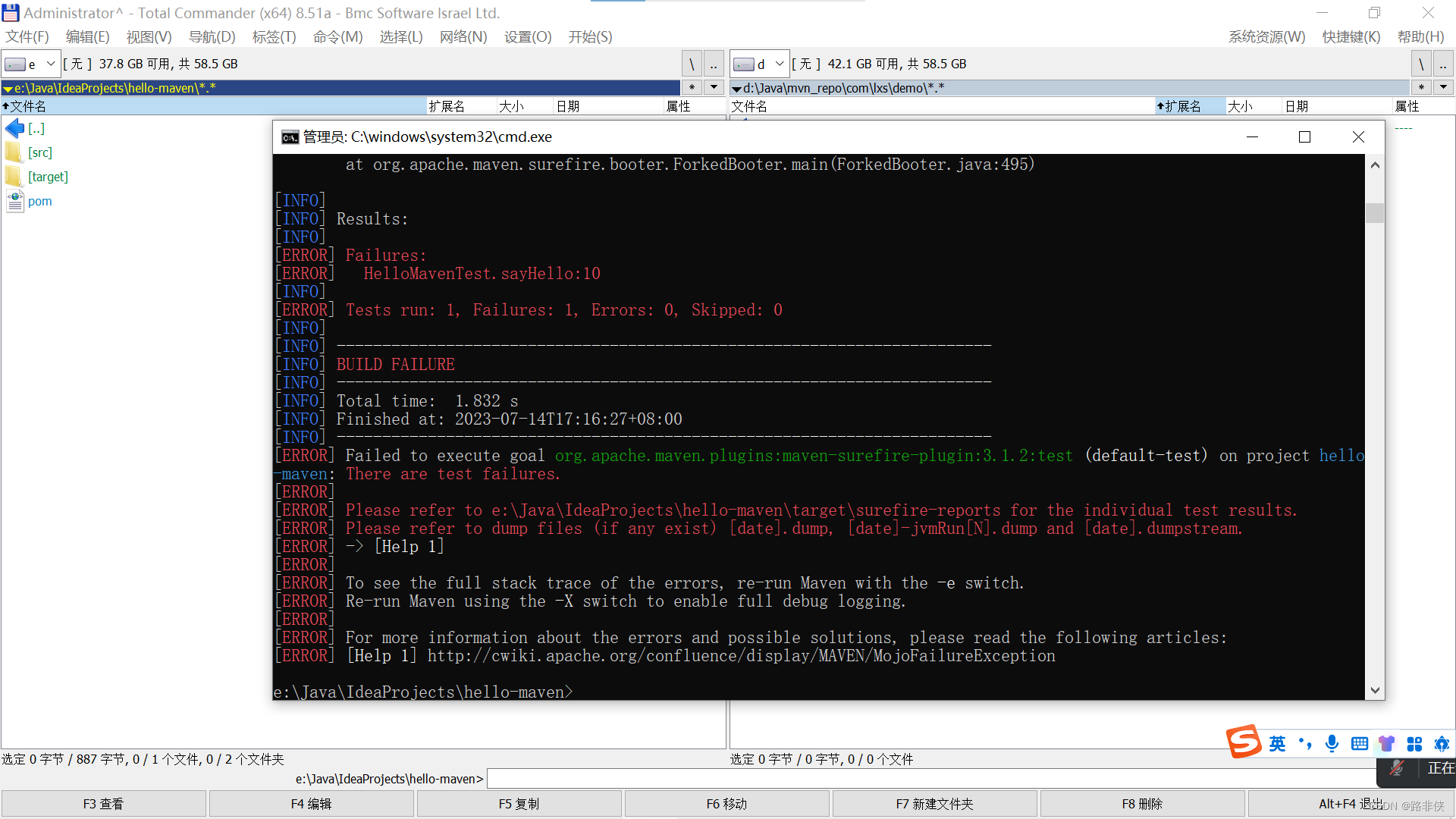Click the pom file name

40,201
